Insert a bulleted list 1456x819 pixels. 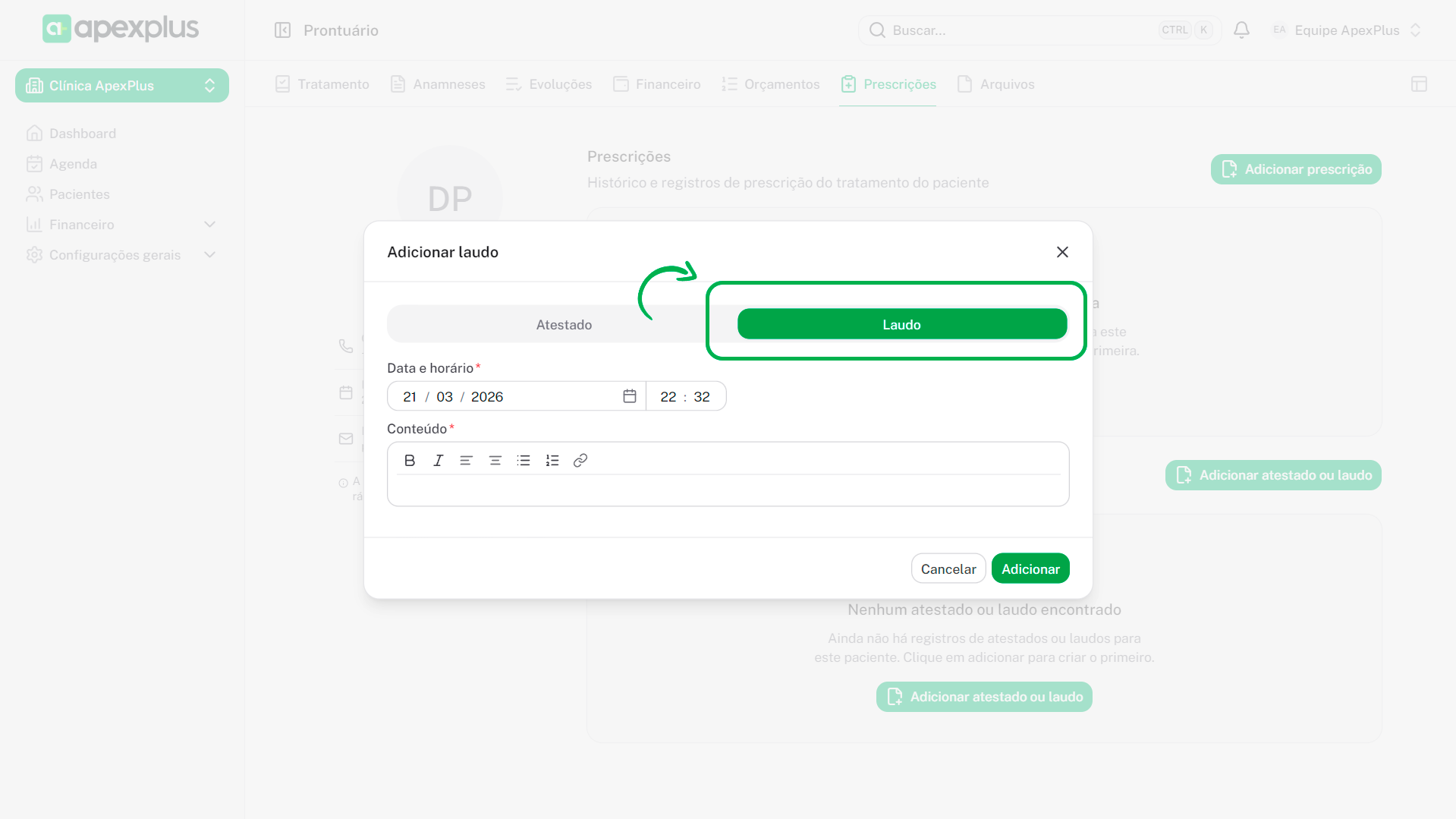(524, 460)
